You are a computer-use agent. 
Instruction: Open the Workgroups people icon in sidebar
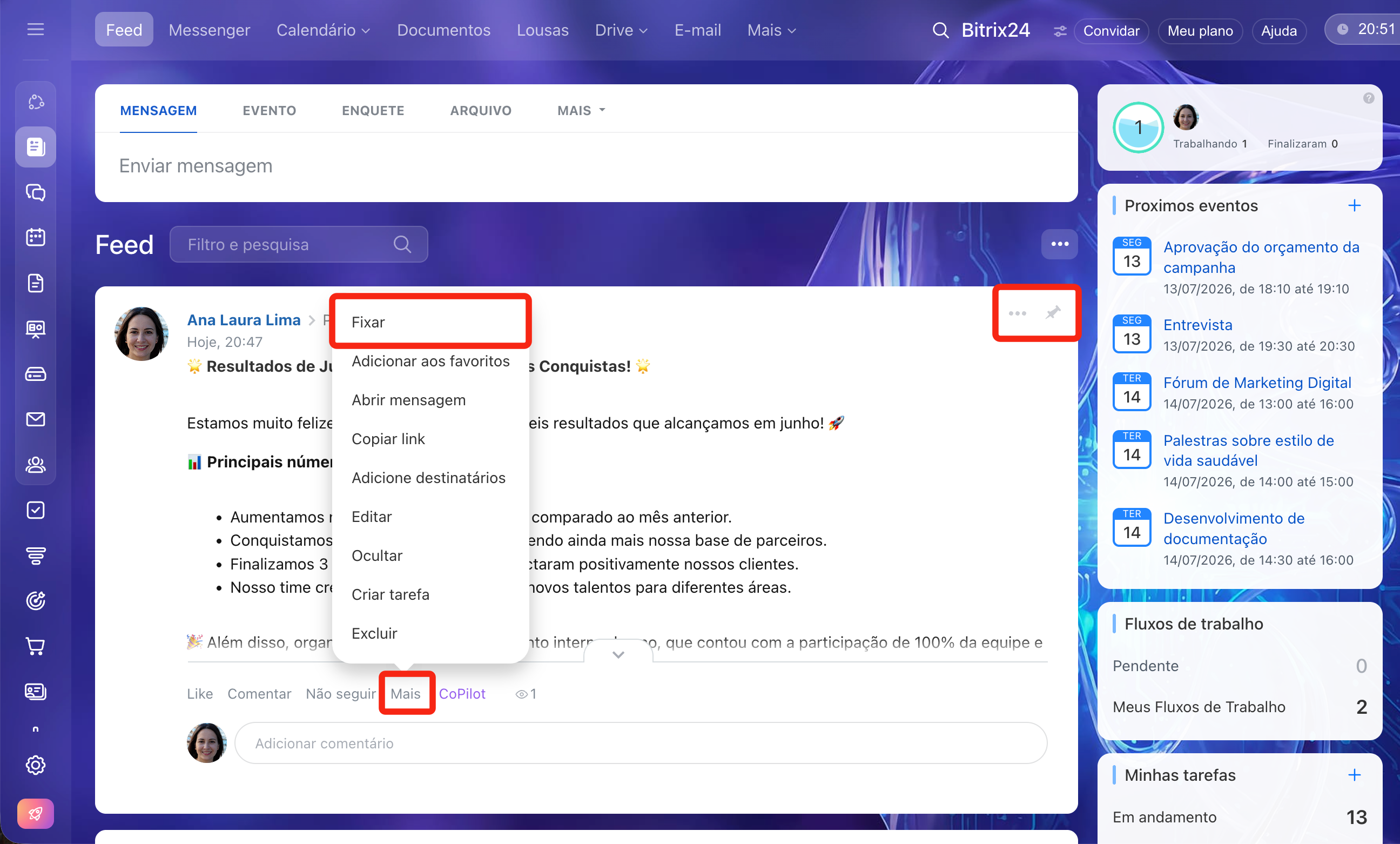36,465
